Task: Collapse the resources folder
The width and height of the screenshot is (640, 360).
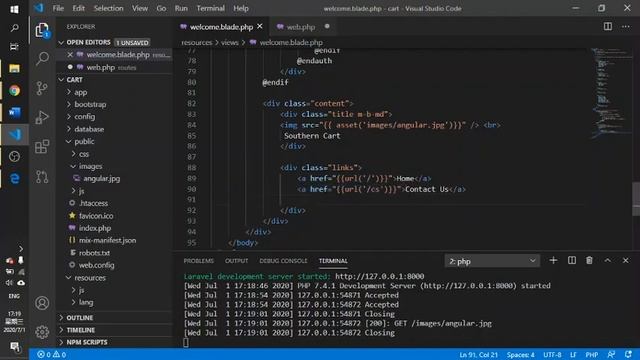Action: 90,278
